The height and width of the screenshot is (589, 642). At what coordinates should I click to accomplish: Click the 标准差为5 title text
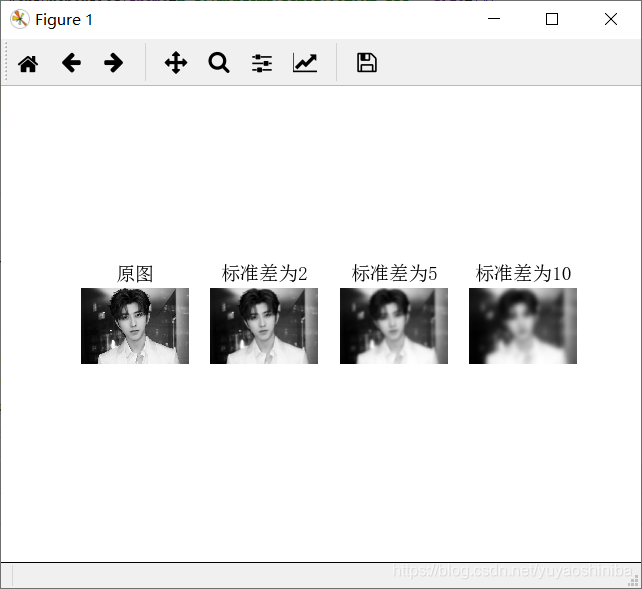point(394,273)
